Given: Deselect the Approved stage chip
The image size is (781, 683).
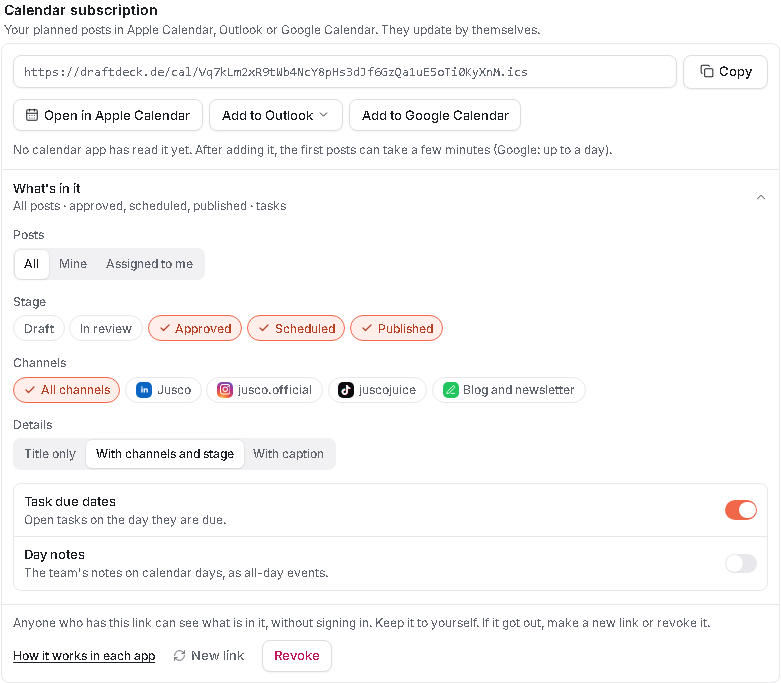Looking at the screenshot, I should (x=195, y=328).
